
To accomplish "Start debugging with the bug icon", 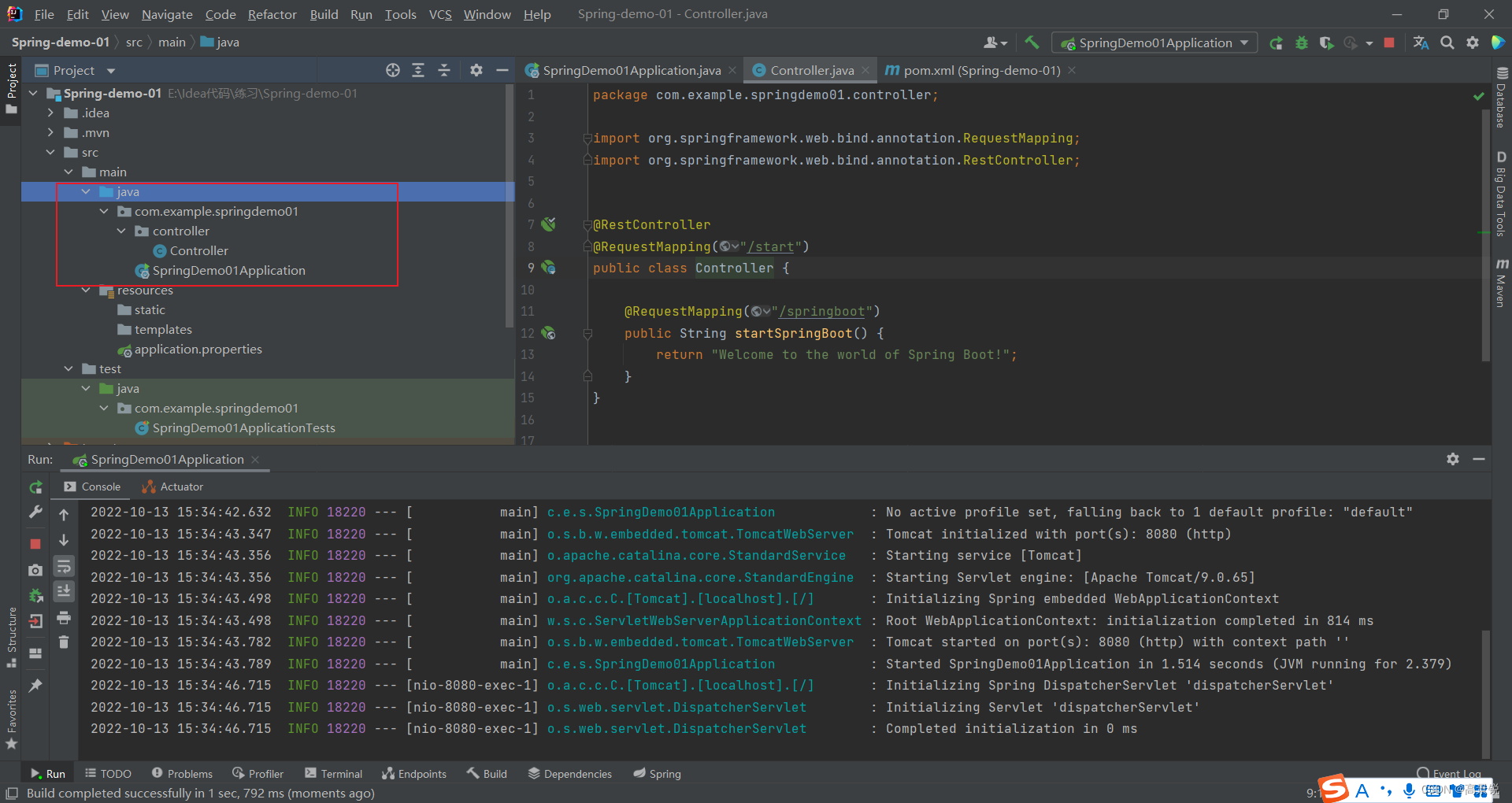I will [x=1302, y=43].
